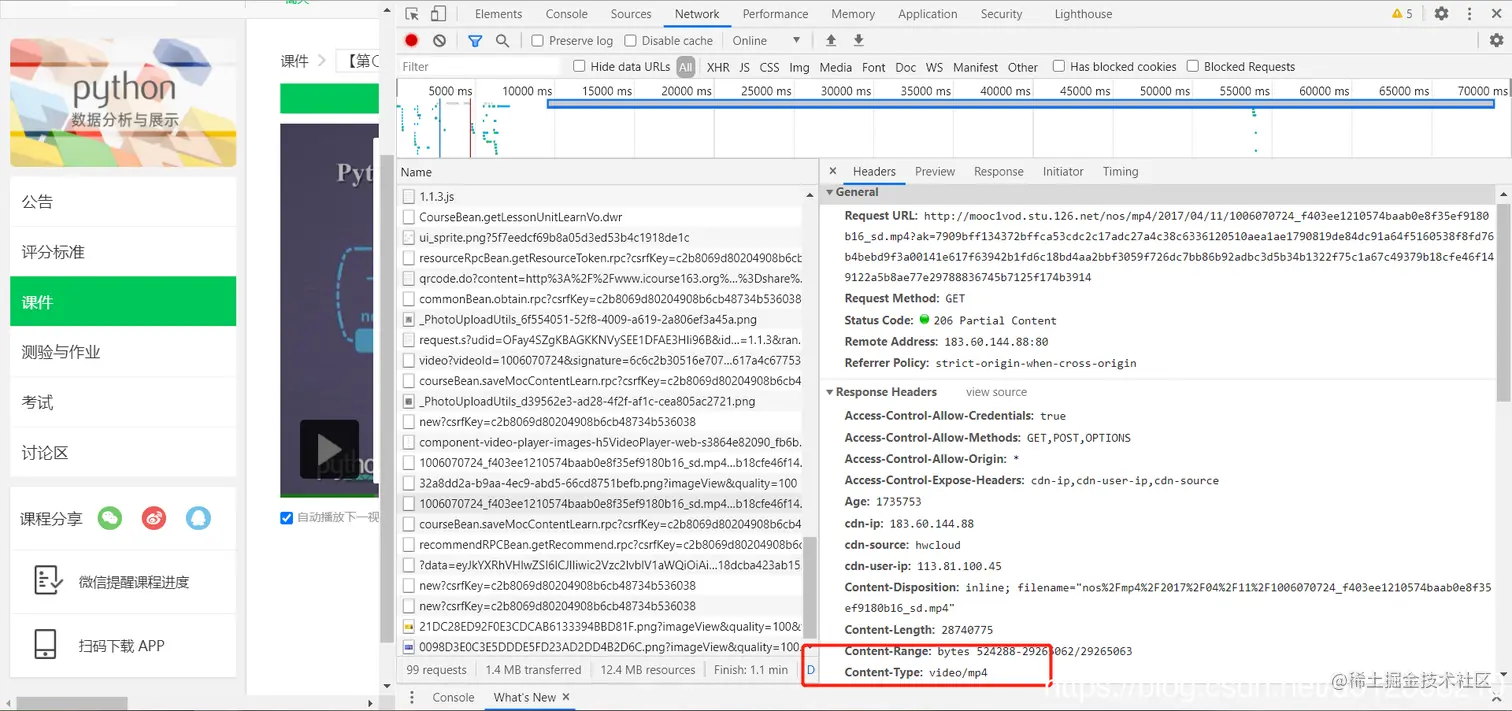Close the request details pane X
1512x711 pixels.
tap(833, 171)
